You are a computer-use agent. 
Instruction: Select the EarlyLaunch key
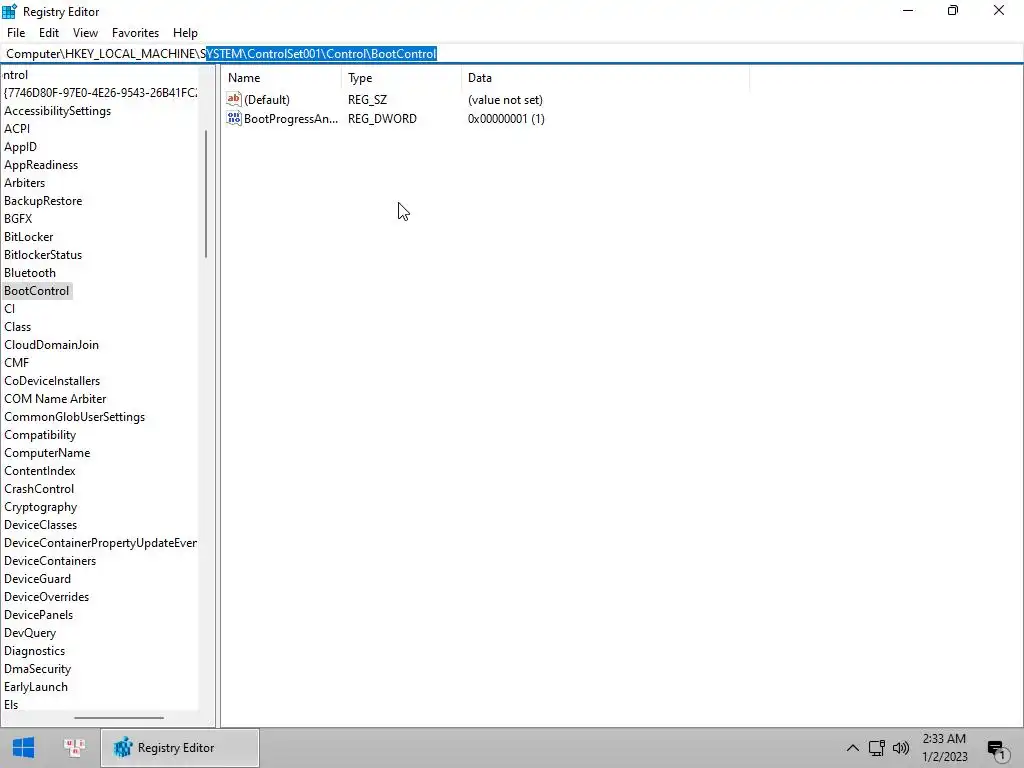point(36,687)
